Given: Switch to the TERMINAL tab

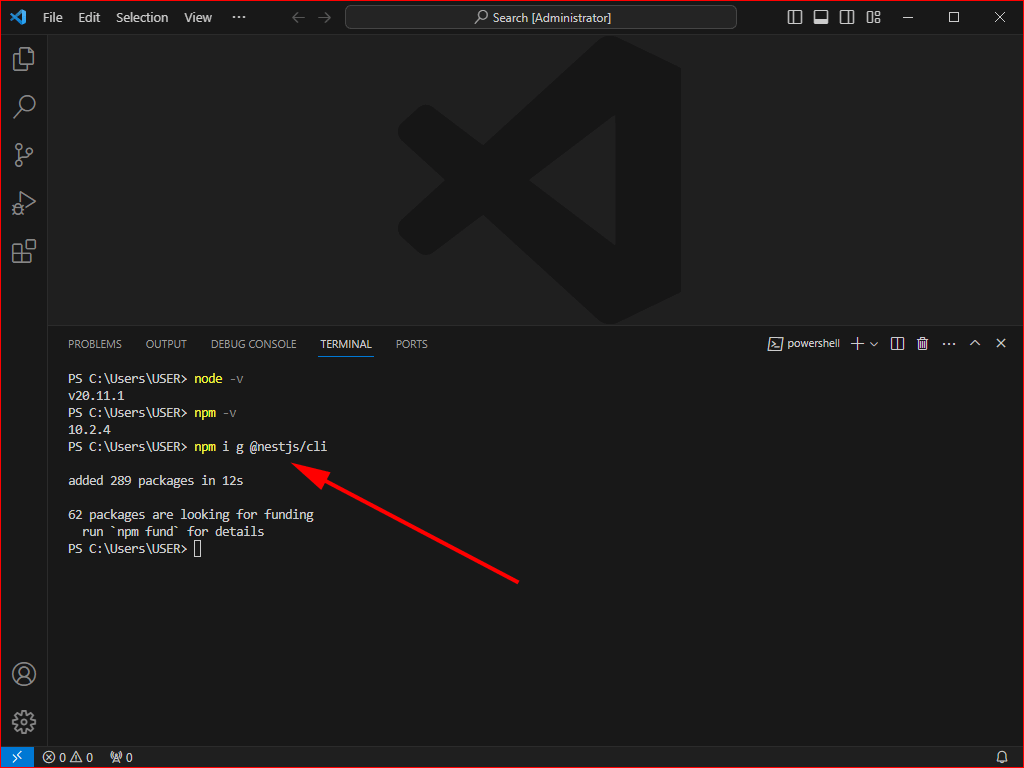Looking at the screenshot, I should point(345,344).
